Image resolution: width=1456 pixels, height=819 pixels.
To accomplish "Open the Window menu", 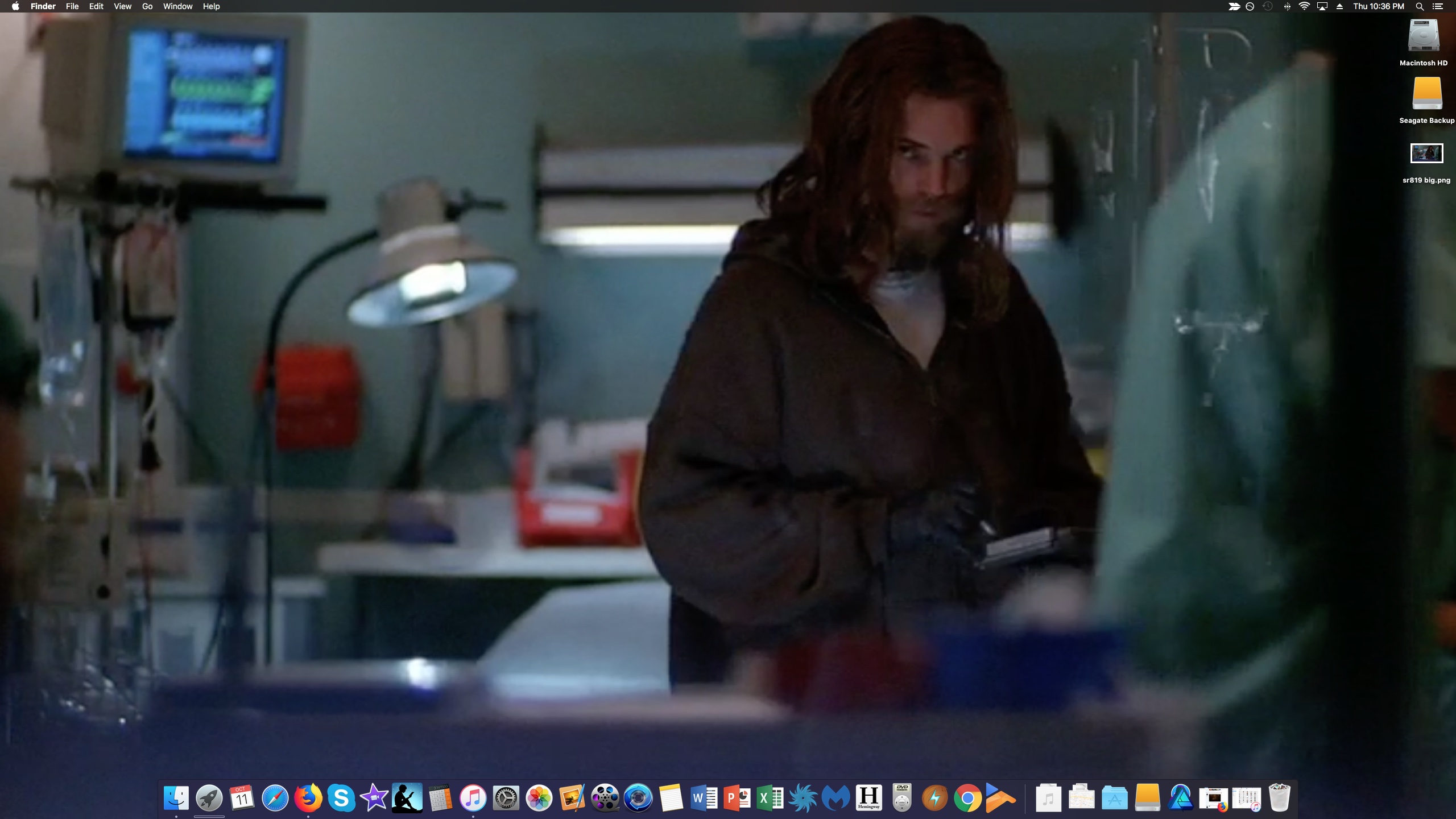I will (x=178, y=6).
